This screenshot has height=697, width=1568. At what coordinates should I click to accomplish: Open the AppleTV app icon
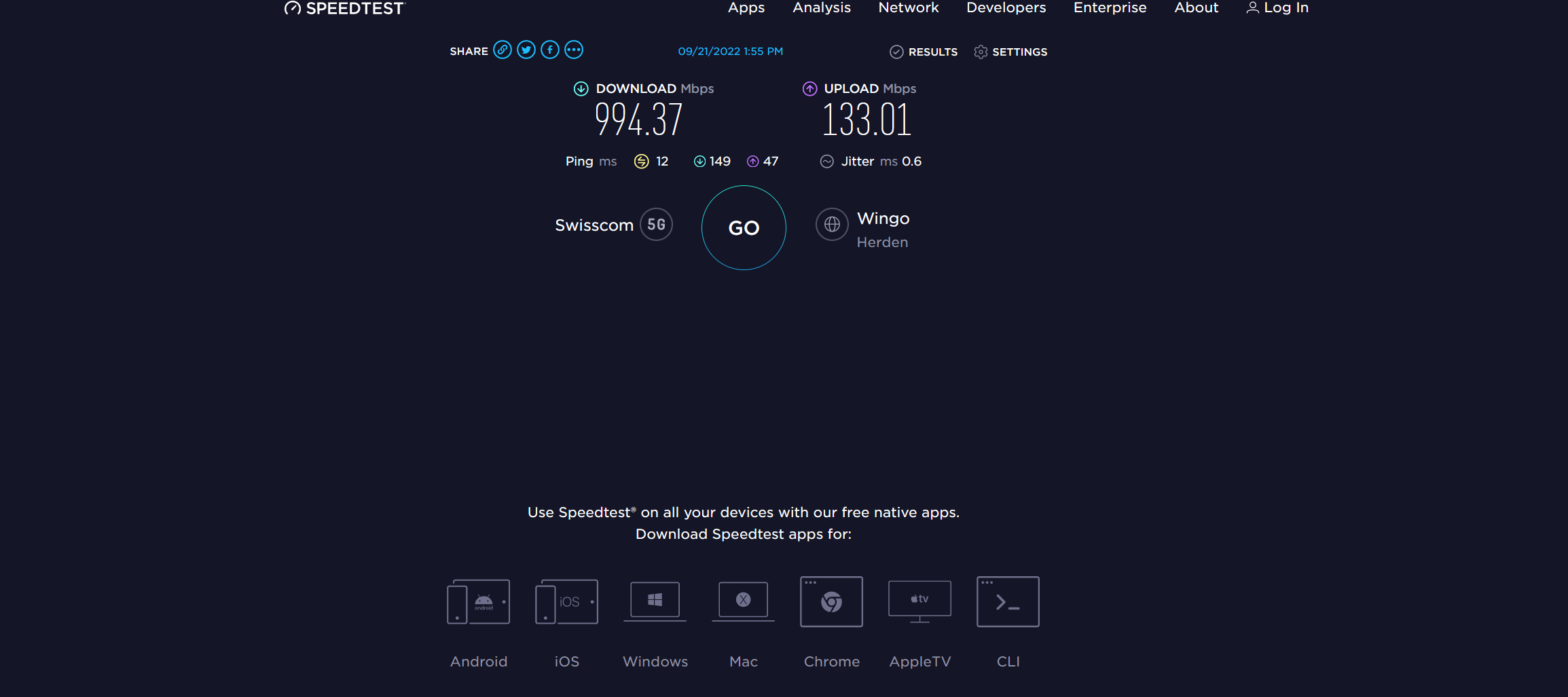pyautogui.click(x=920, y=601)
